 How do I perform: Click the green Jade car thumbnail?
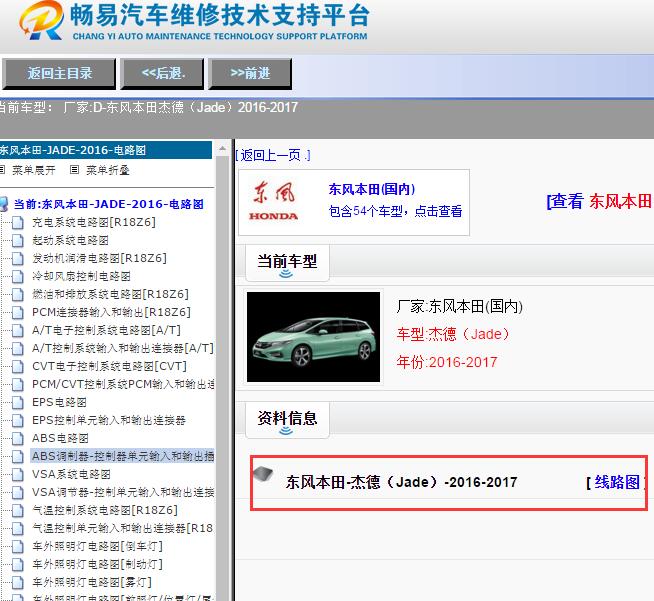[x=313, y=337]
